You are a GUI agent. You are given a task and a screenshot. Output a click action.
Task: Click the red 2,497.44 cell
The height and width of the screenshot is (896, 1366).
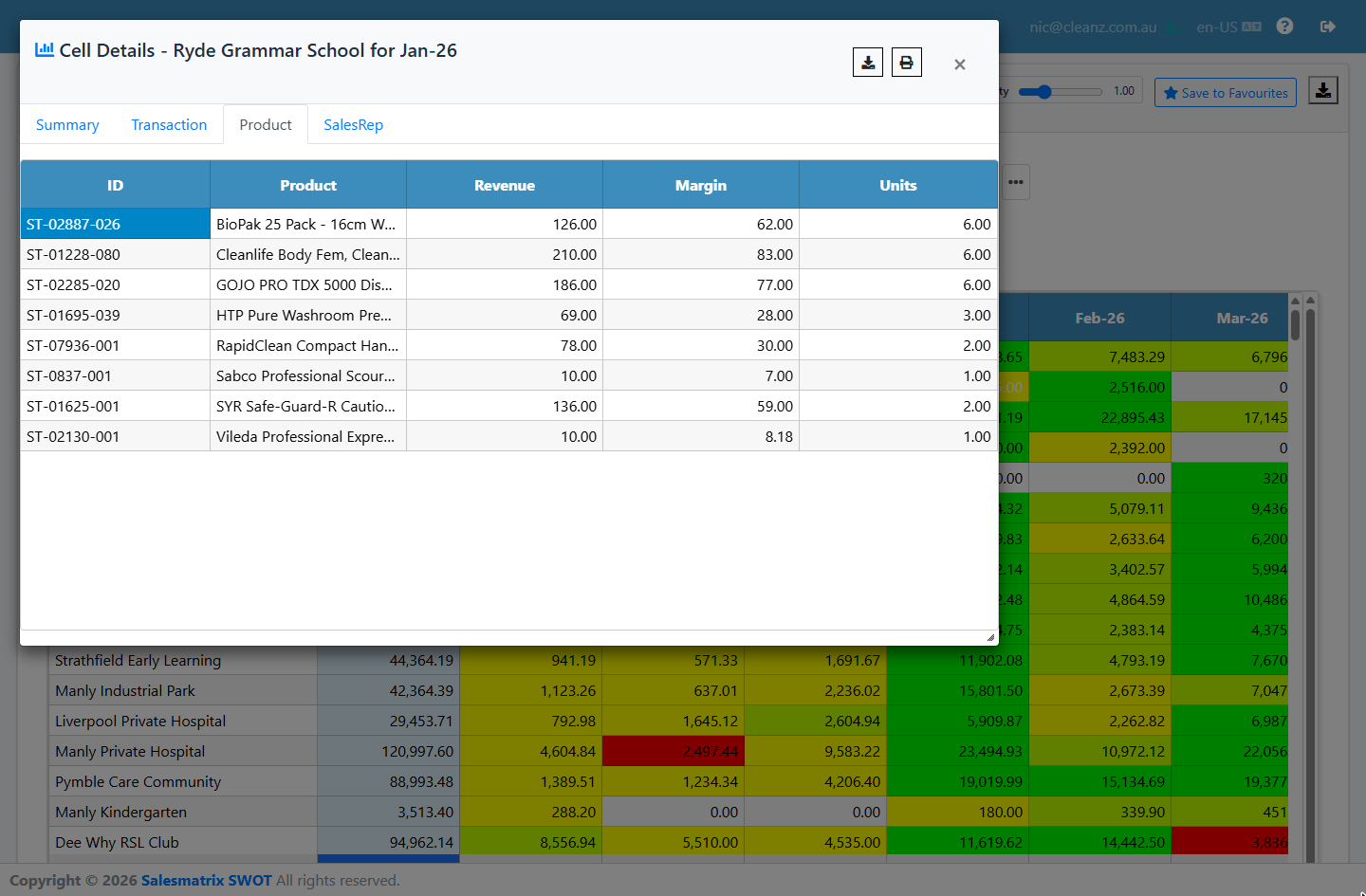(x=674, y=751)
